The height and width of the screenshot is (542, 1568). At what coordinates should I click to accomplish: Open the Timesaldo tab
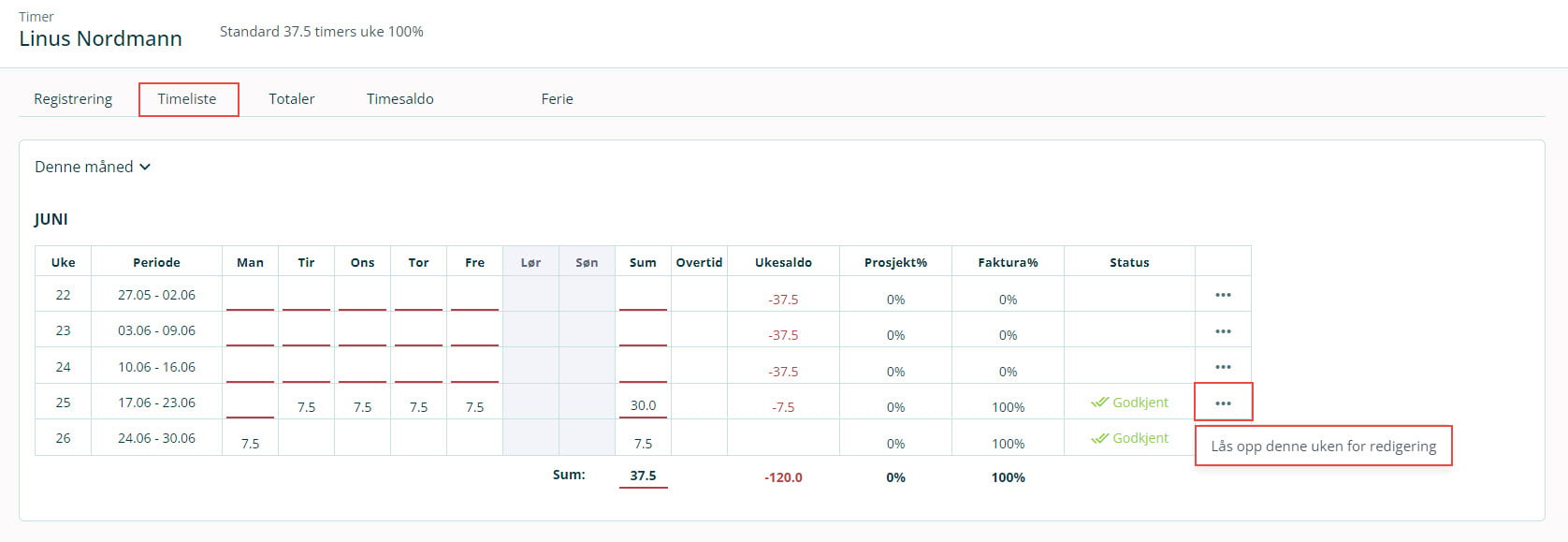pyautogui.click(x=399, y=99)
